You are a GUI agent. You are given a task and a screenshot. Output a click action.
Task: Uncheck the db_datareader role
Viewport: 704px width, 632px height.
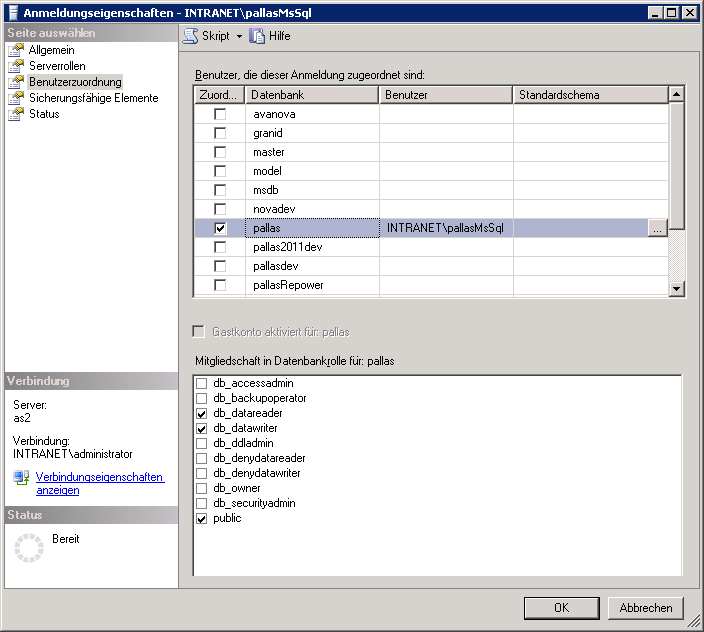click(x=202, y=413)
